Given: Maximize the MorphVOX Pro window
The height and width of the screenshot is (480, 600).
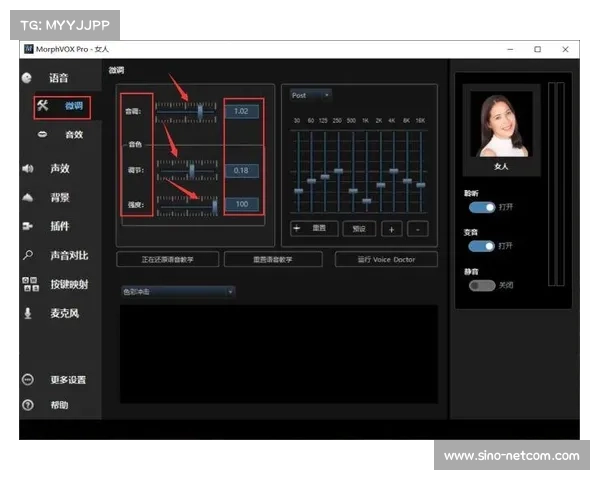Looking at the screenshot, I should pos(538,49).
